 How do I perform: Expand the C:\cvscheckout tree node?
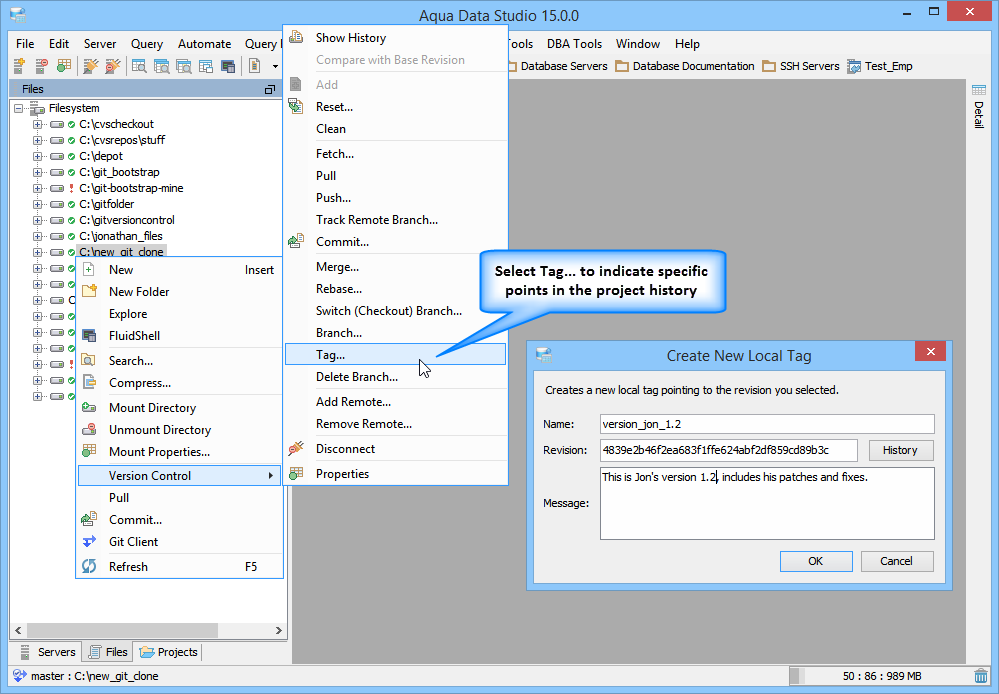[38, 124]
